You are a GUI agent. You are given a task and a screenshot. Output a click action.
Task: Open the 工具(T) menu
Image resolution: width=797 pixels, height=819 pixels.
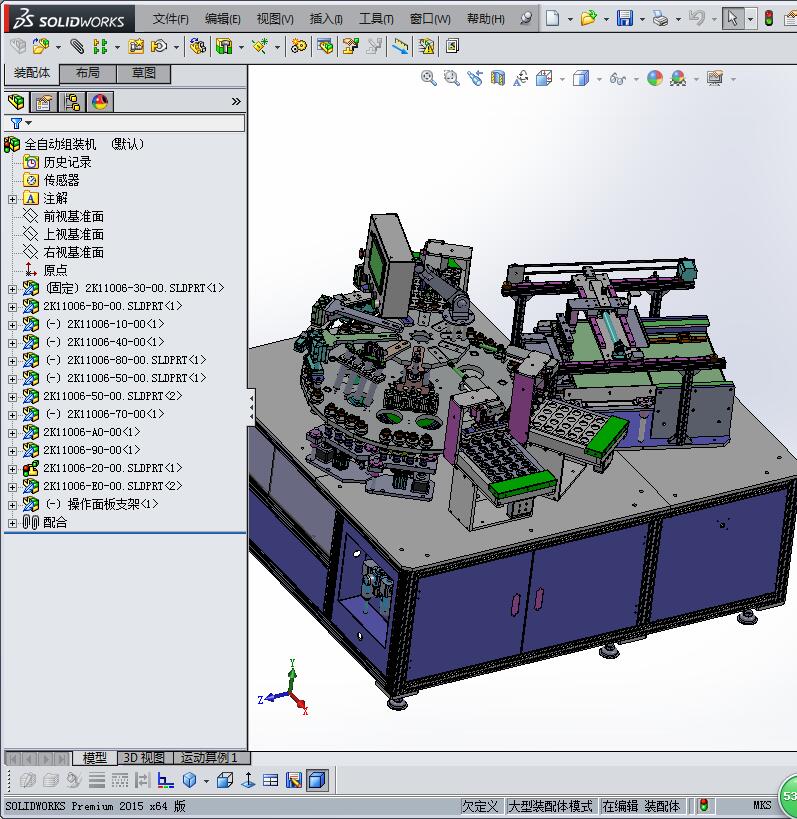click(376, 19)
